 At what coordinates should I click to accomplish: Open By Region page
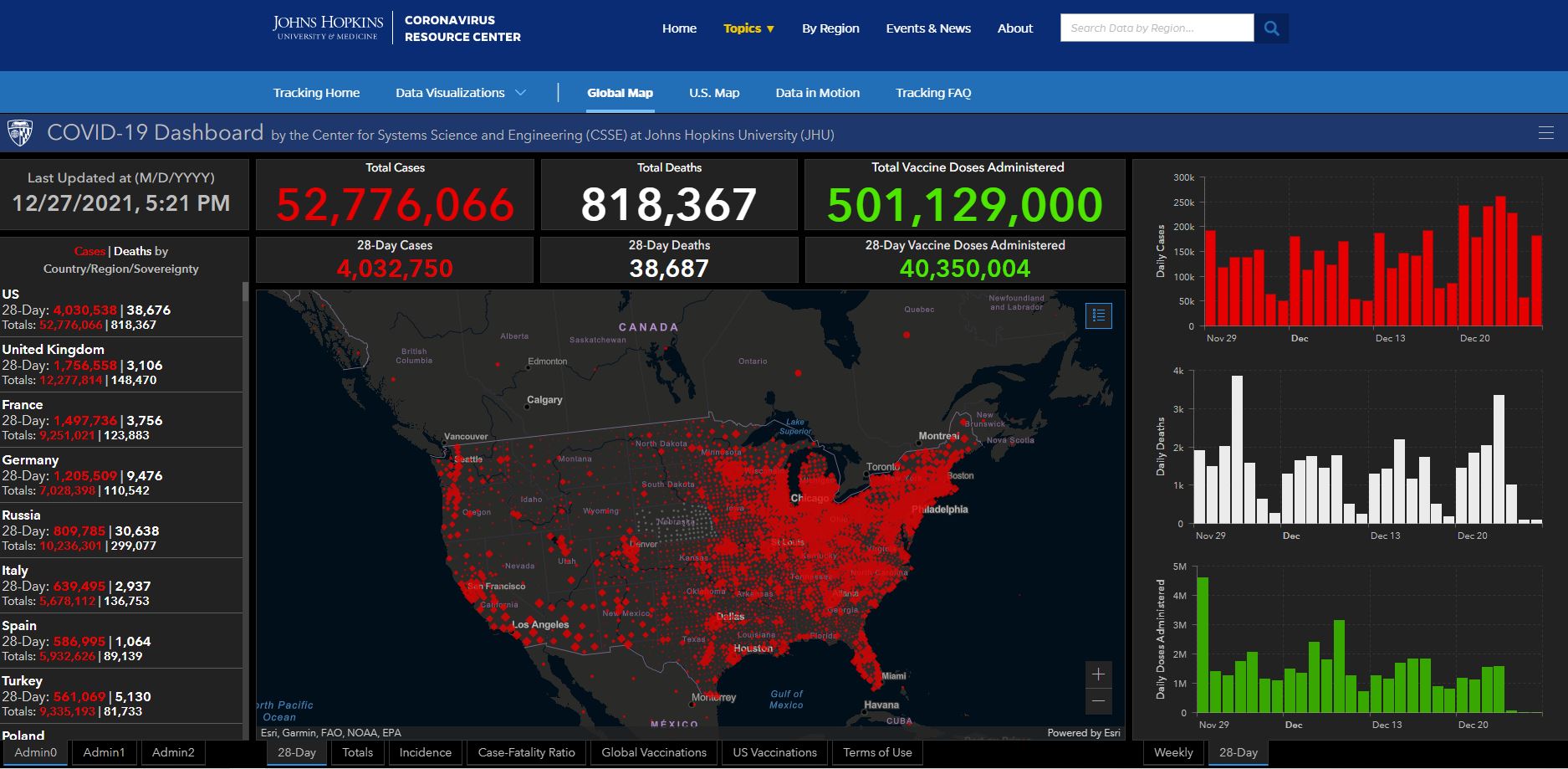click(x=830, y=28)
